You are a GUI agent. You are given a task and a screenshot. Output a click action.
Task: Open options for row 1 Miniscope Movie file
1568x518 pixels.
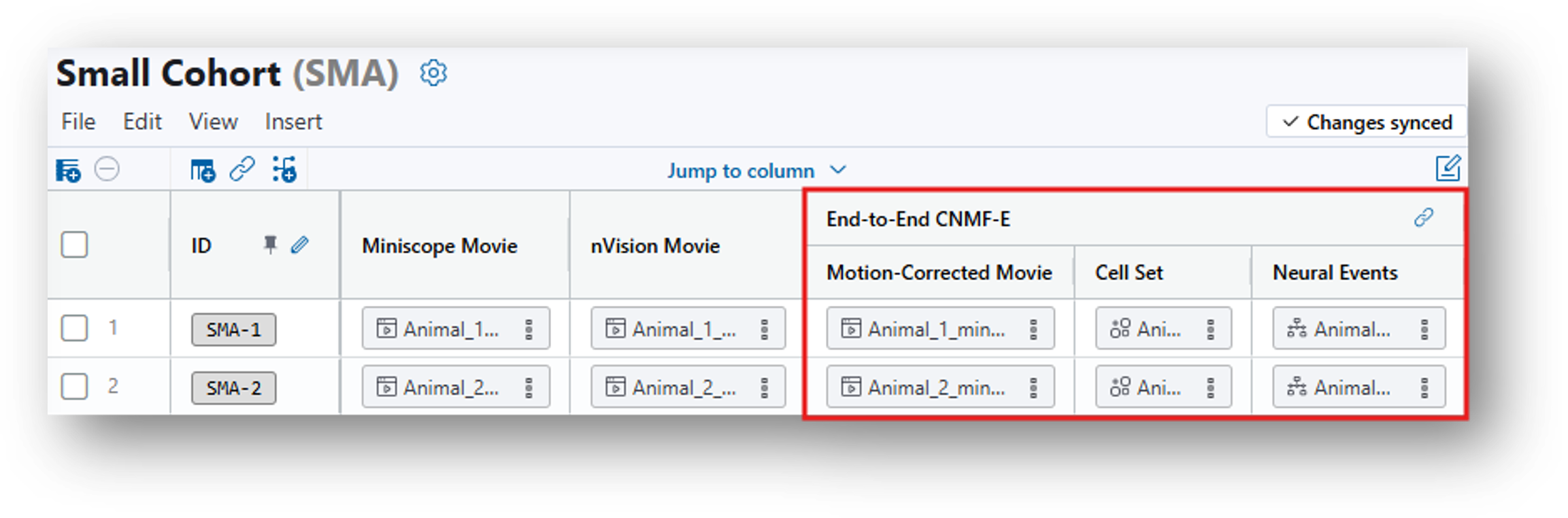[529, 329]
